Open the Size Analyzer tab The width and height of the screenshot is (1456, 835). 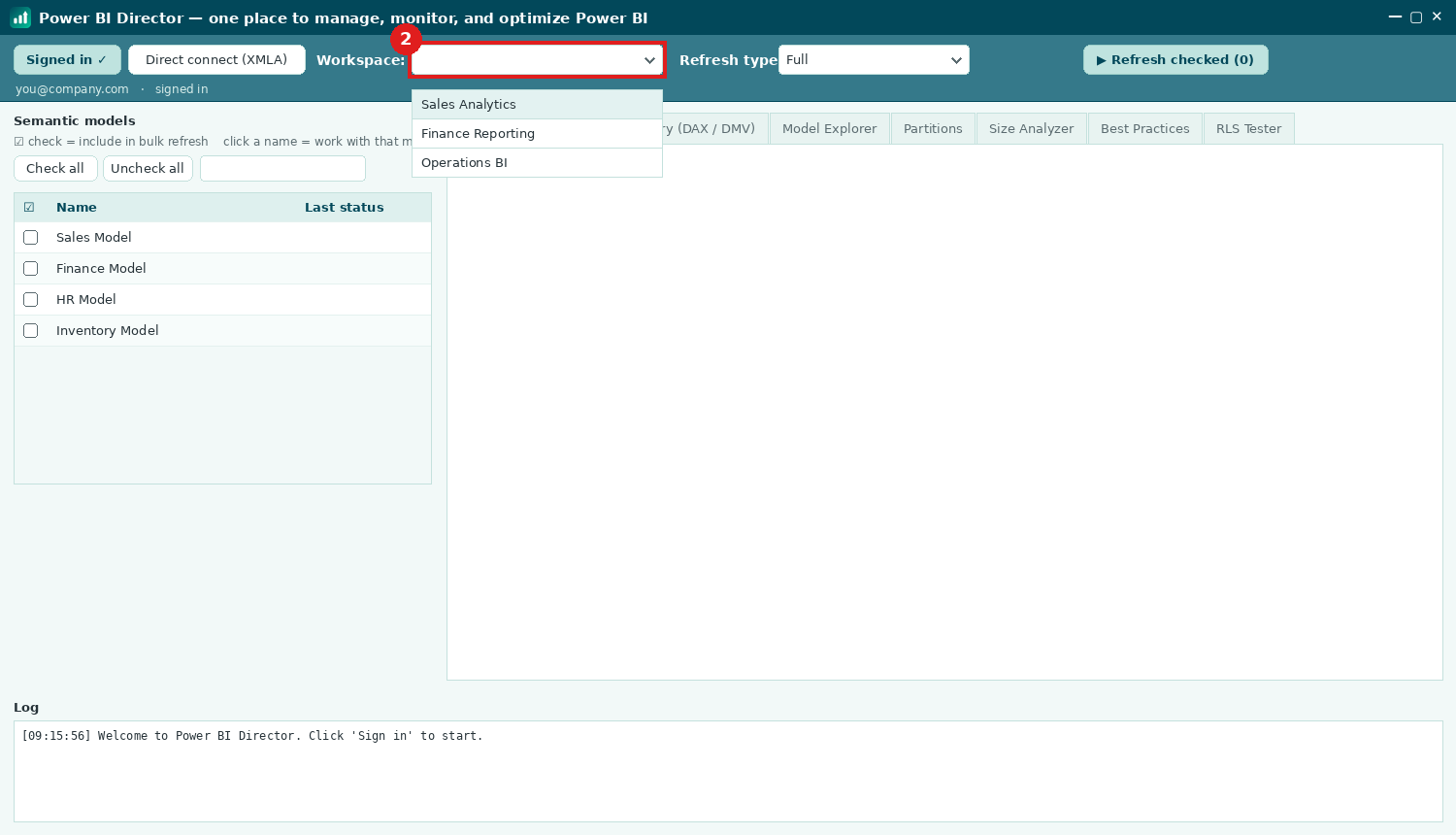pos(1031,128)
